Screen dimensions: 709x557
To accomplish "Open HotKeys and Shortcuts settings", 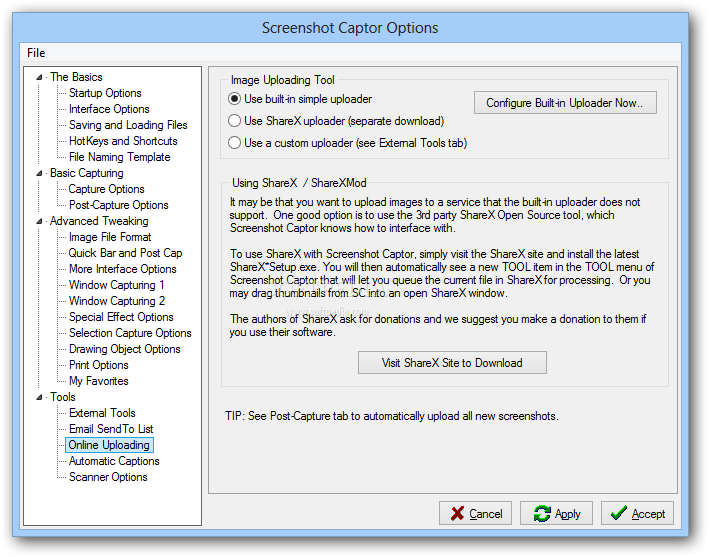I will pyautogui.click(x=123, y=141).
